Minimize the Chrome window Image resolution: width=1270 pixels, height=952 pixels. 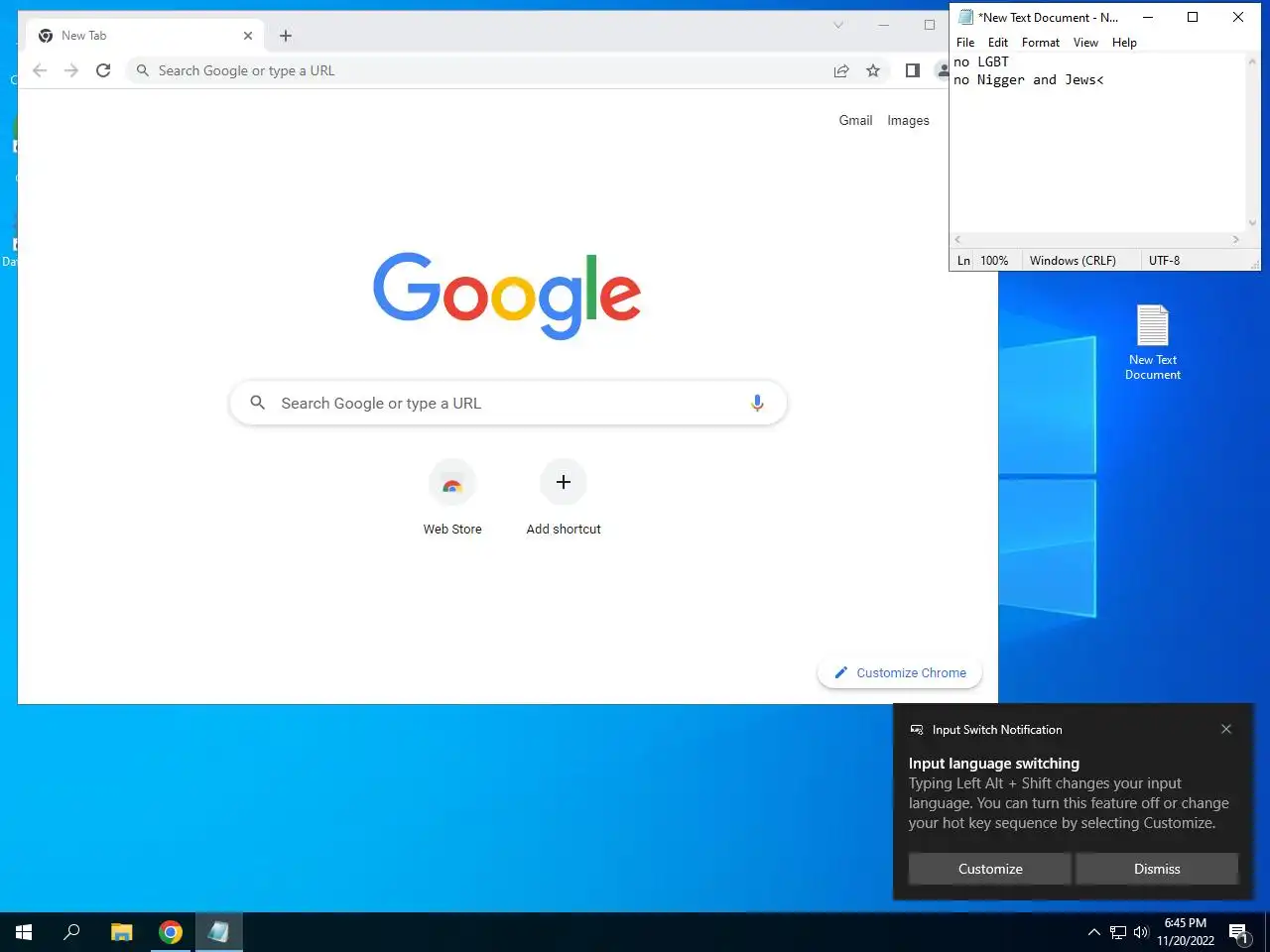(x=883, y=25)
